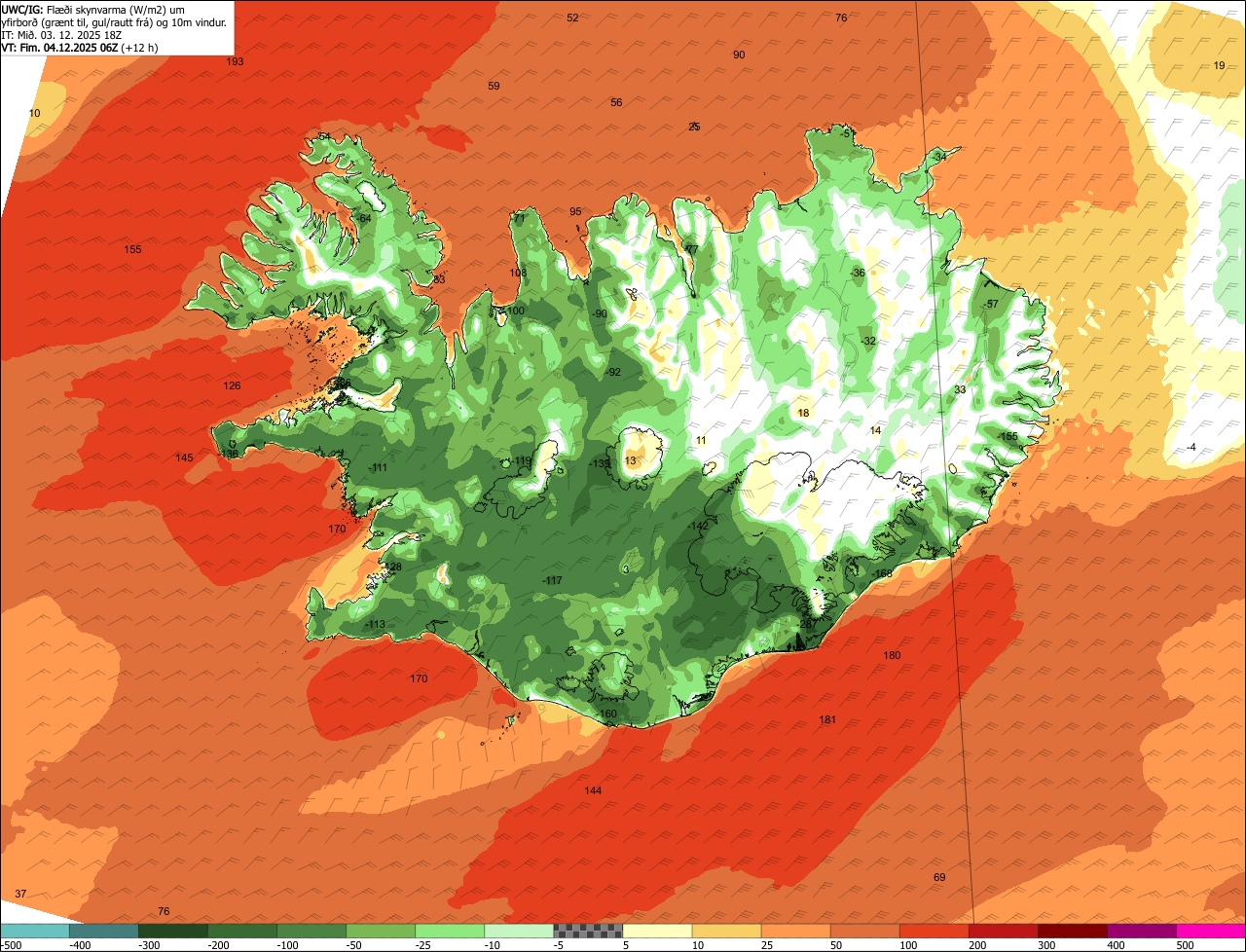
Task: Select the value 126 west of Iceland
Action: pos(232,385)
